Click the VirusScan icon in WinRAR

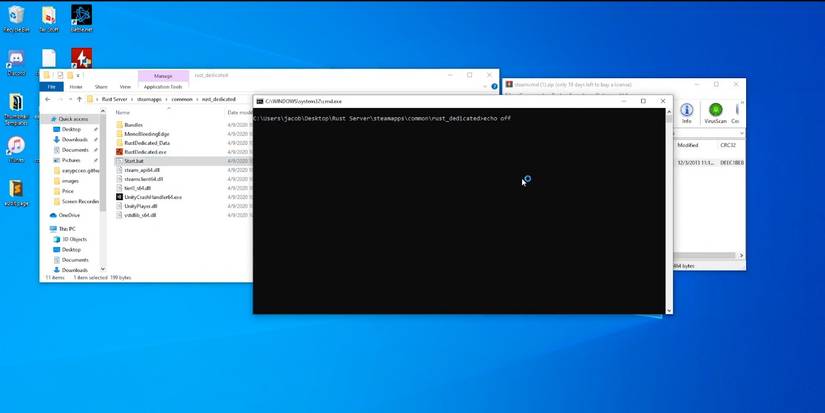(x=715, y=110)
